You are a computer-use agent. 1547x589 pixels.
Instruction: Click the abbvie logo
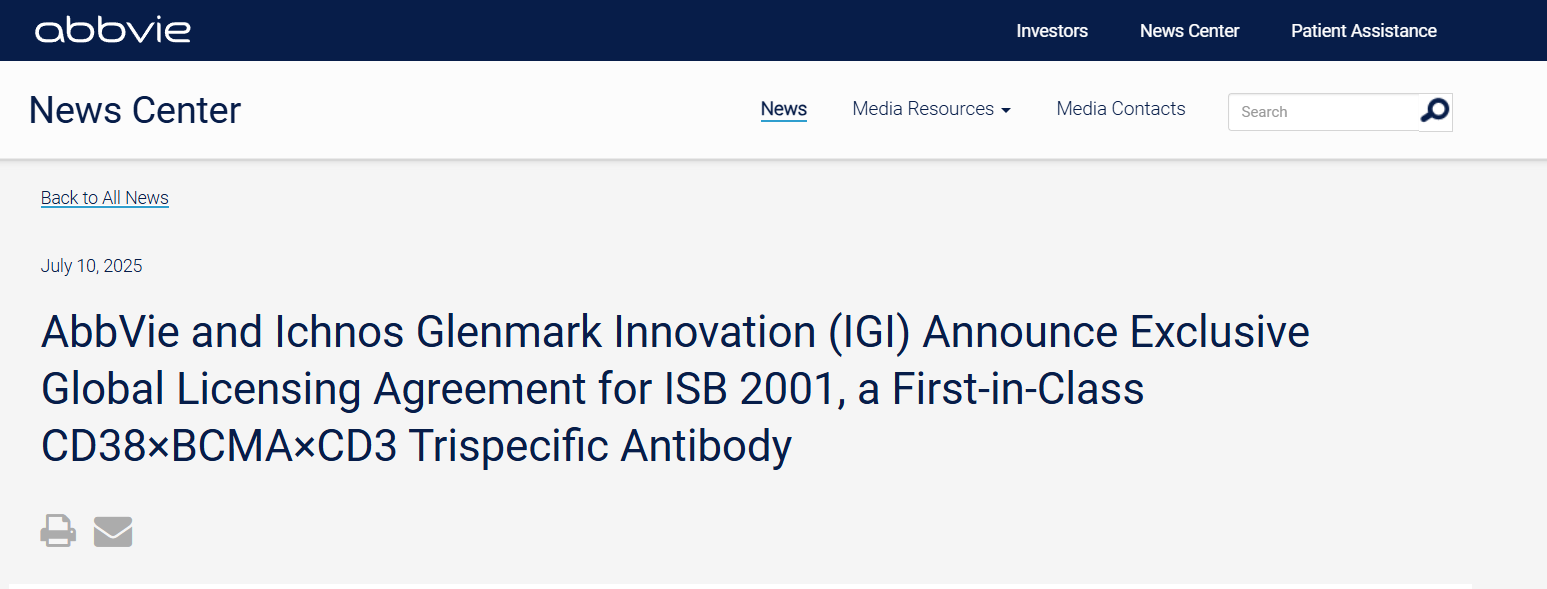coord(112,30)
